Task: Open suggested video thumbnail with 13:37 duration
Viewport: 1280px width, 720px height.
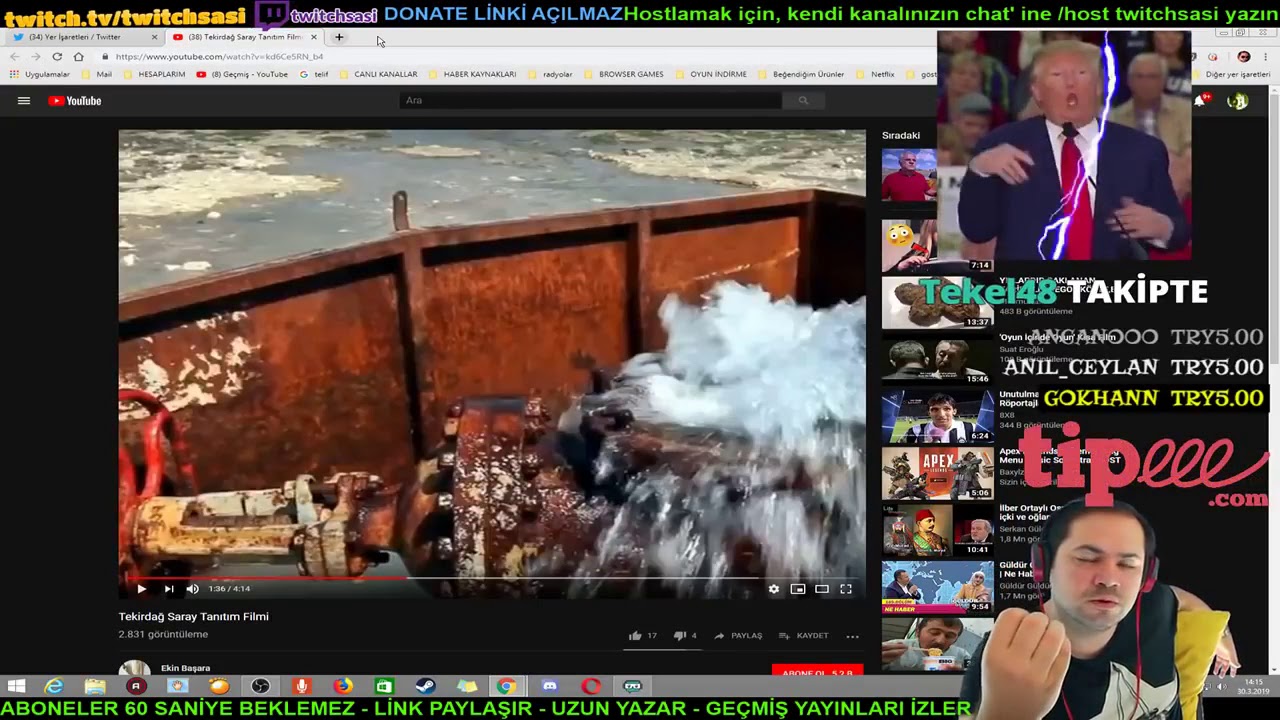Action: pos(937,303)
